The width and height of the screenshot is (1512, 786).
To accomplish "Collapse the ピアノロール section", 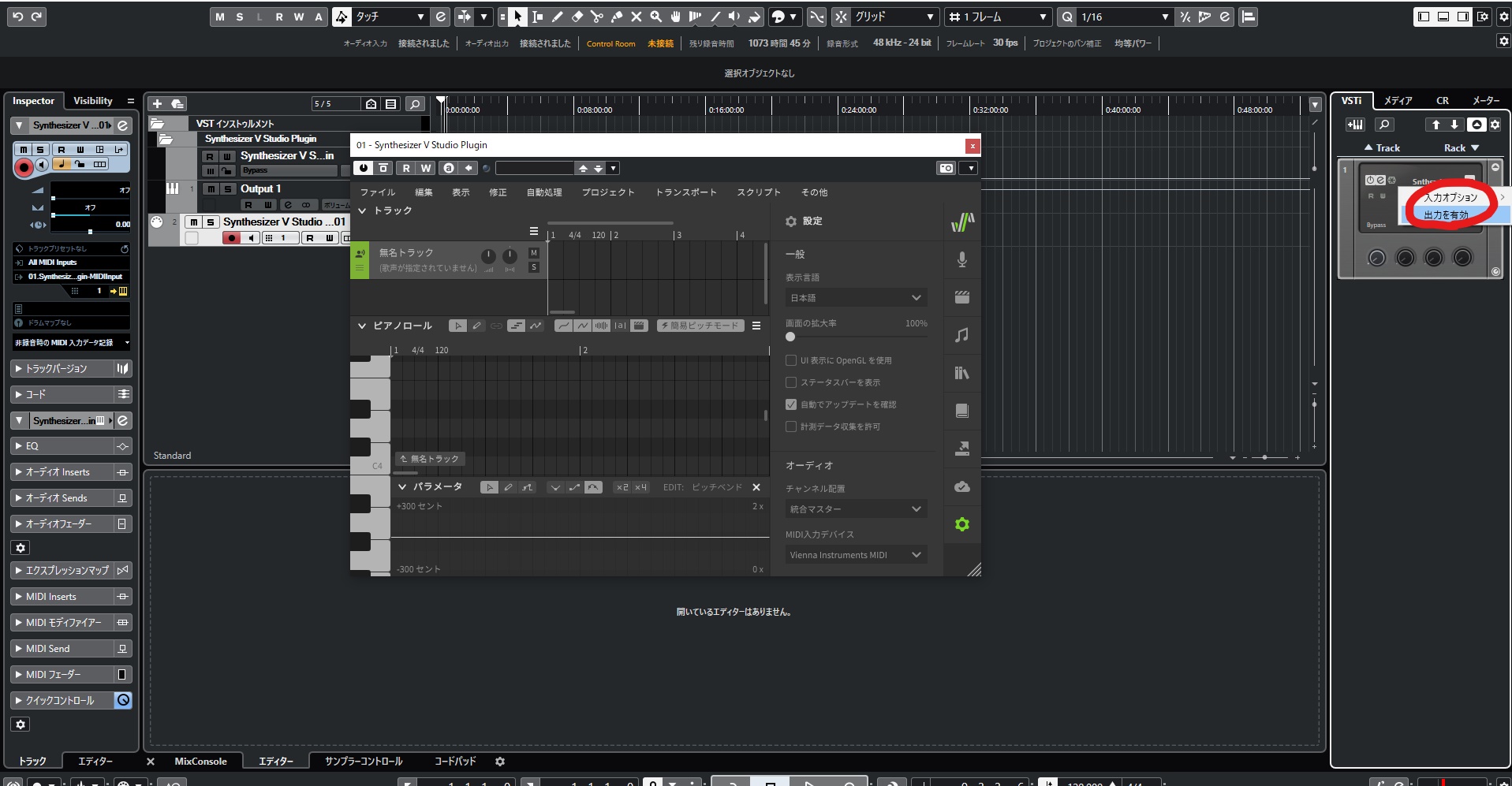I will [362, 325].
